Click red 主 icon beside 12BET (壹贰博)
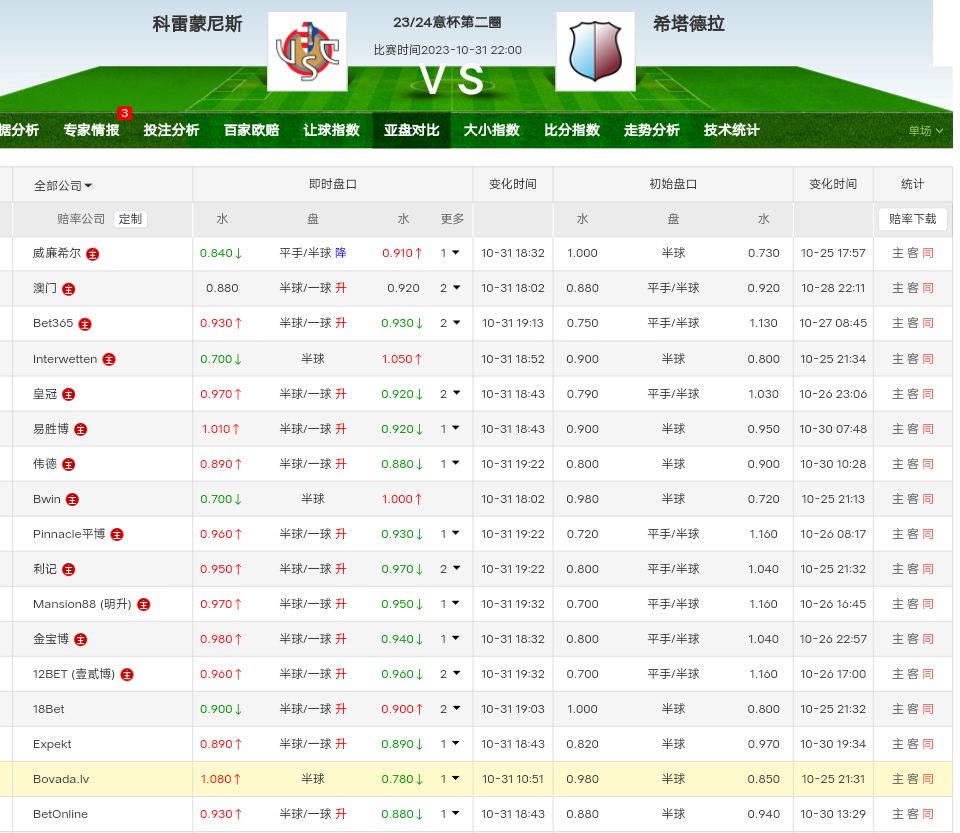The width and height of the screenshot is (960, 833). coord(127,675)
